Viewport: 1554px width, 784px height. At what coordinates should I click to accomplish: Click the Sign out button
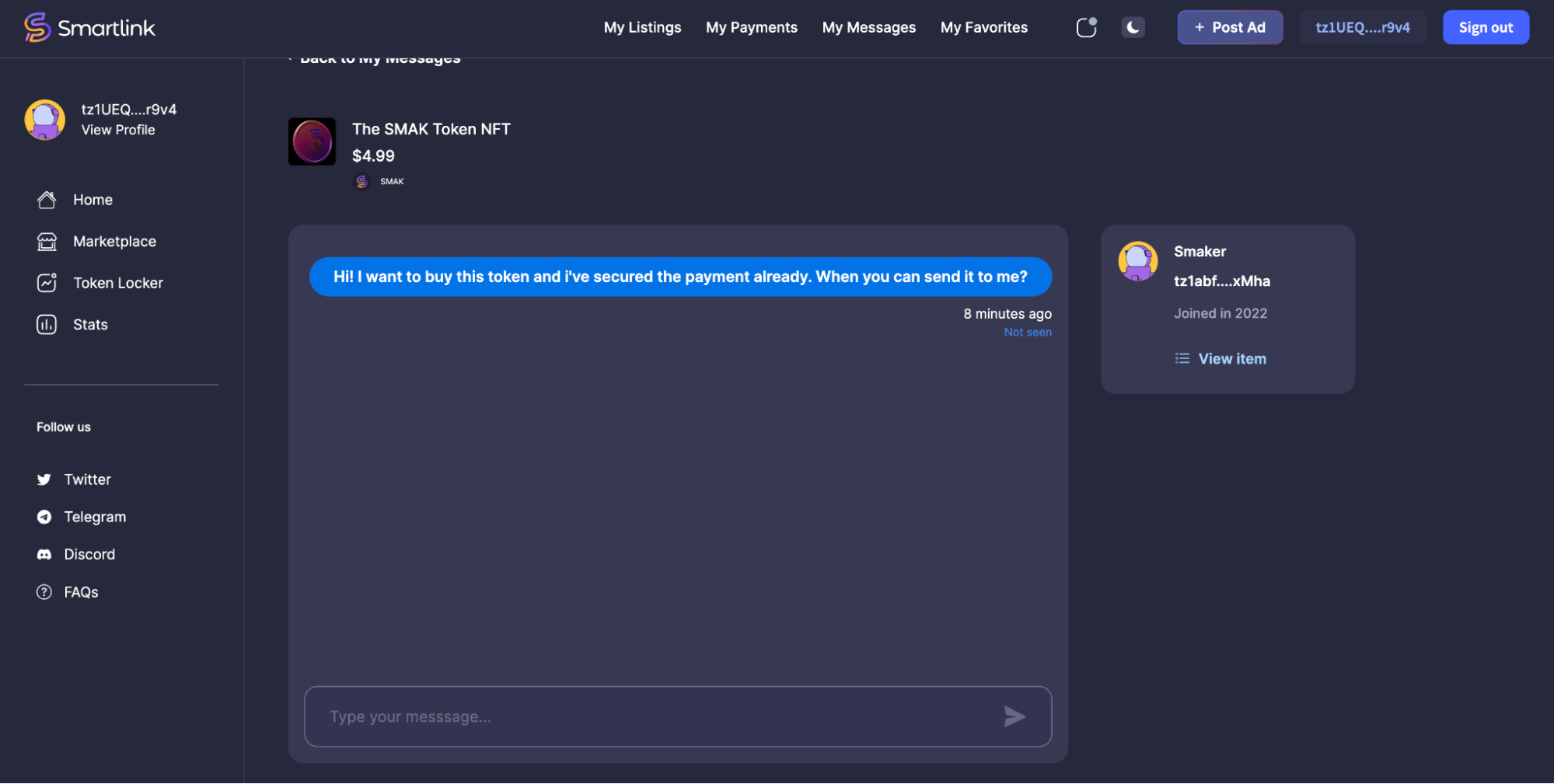pos(1485,27)
